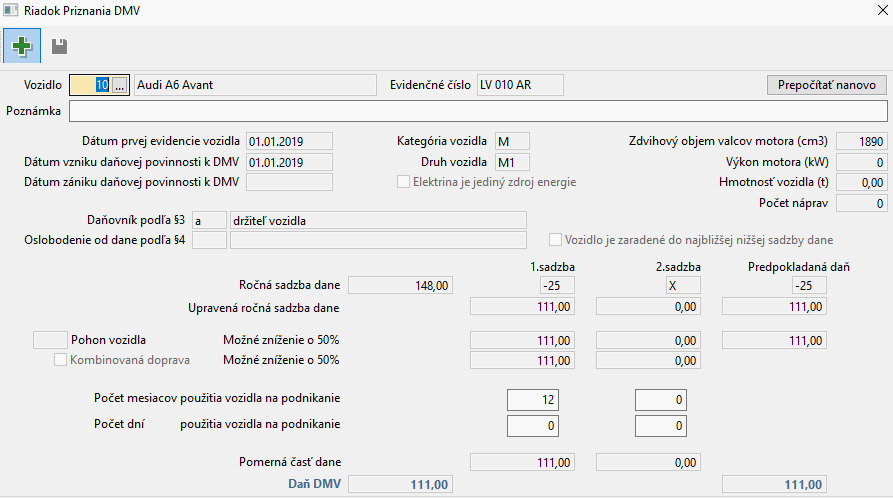893x498 pixels.
Task: Click the Audi A6 Avant vehicle name
Action: pos(255,85)
